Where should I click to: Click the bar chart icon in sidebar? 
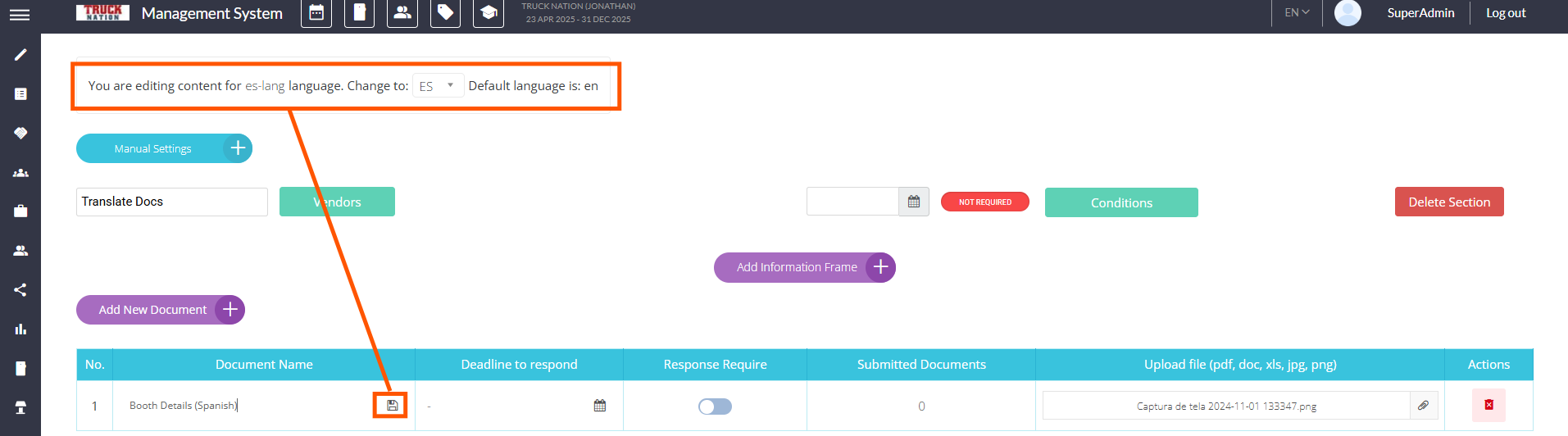tap(20, 329)
